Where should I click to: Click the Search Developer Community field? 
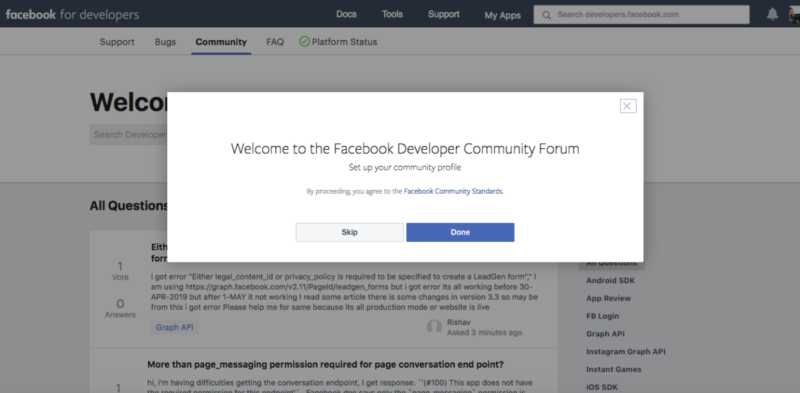tap(129, 135)
